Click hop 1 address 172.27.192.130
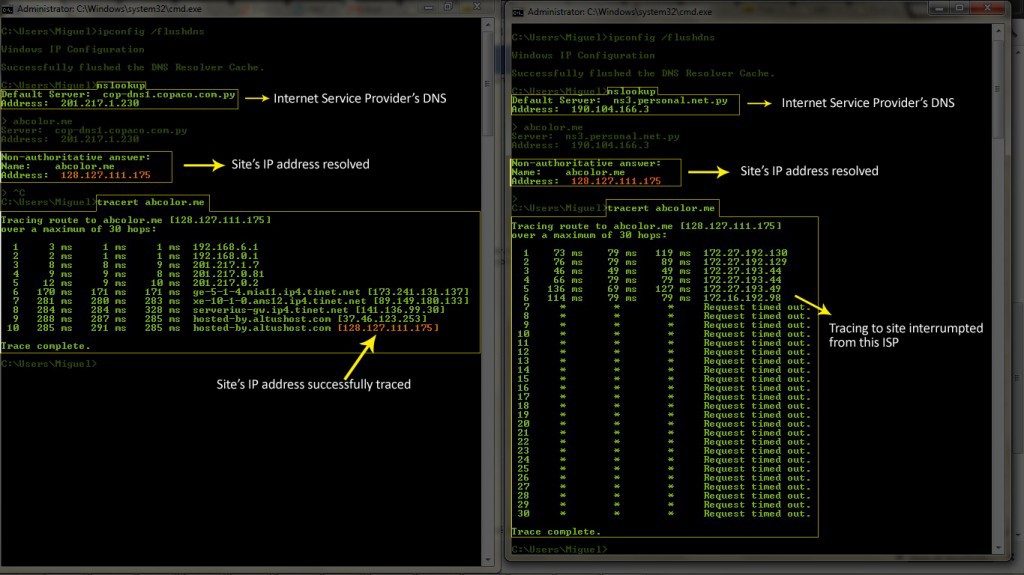The width and height of the screenshot is (1024, 575). point(745,253)
